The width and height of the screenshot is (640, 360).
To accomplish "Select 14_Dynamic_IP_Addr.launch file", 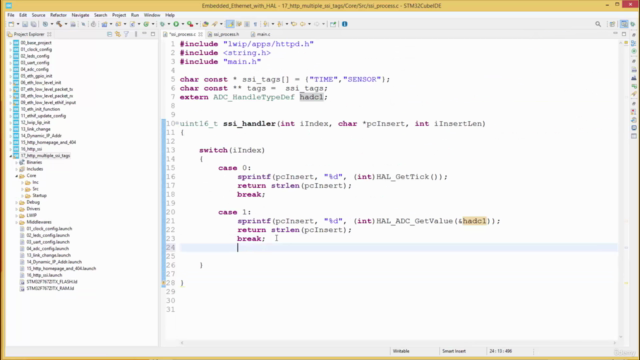I will pos(54,262).
